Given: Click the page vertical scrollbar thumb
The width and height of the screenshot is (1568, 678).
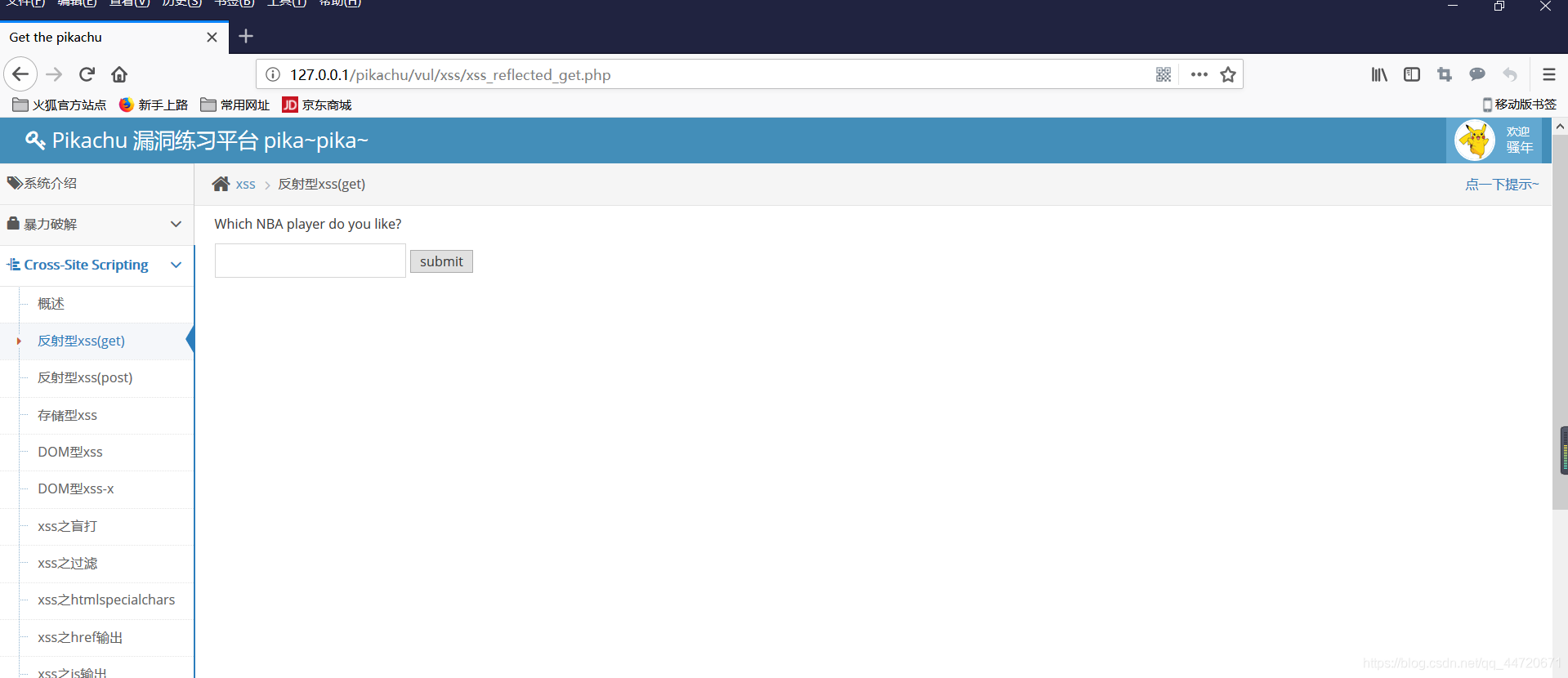Looking at the screenshot, I should point(1561,323).
